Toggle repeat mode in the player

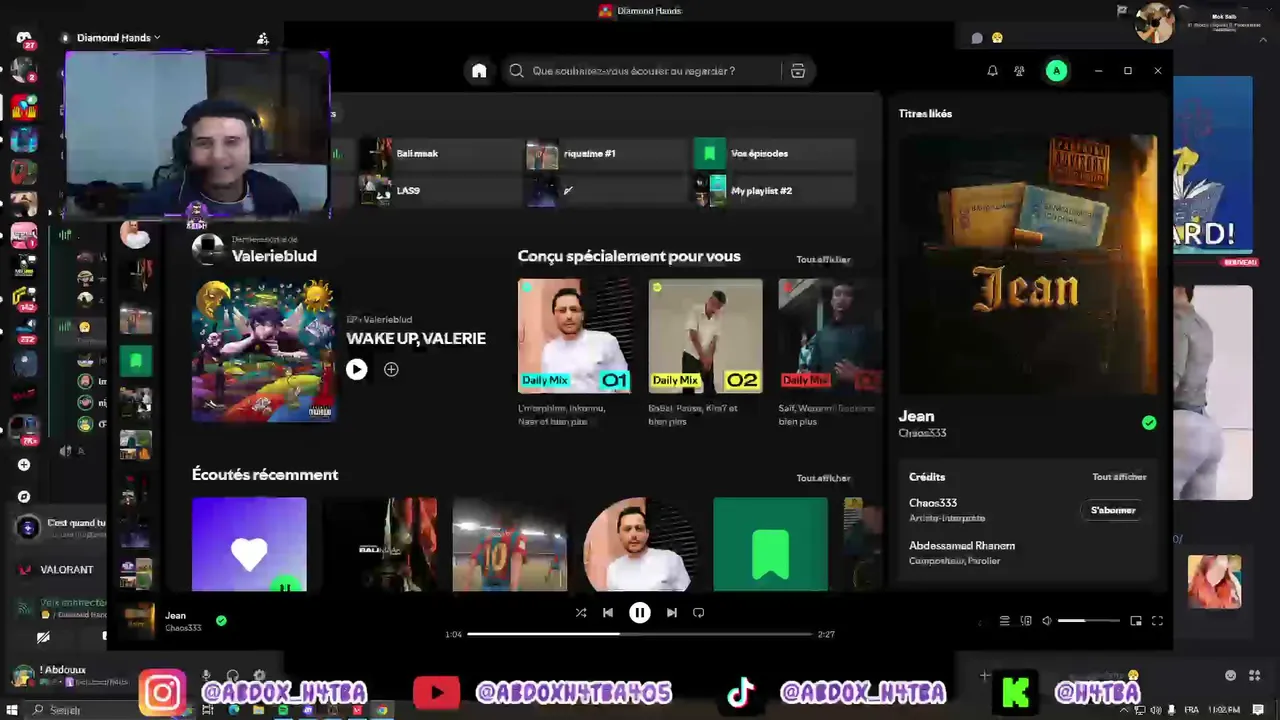coord(699,613)
